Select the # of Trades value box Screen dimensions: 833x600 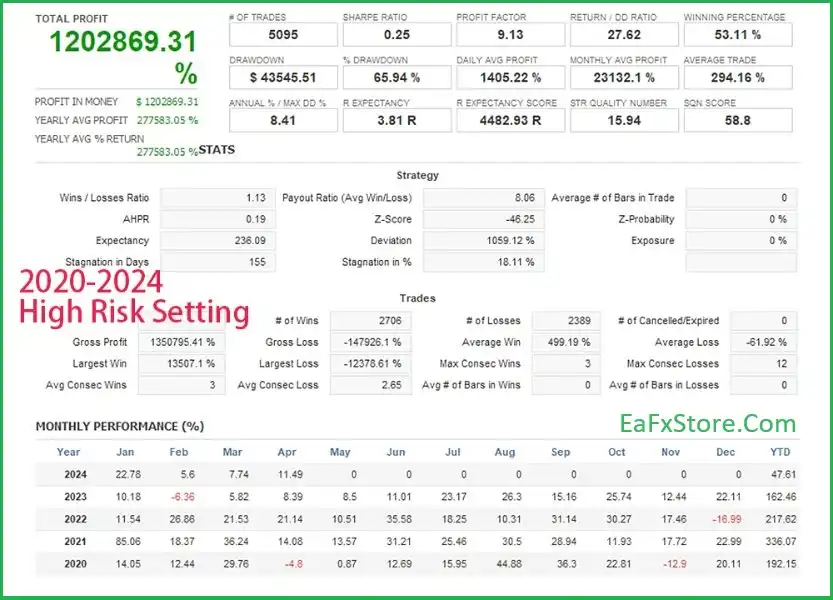point(282,35)
